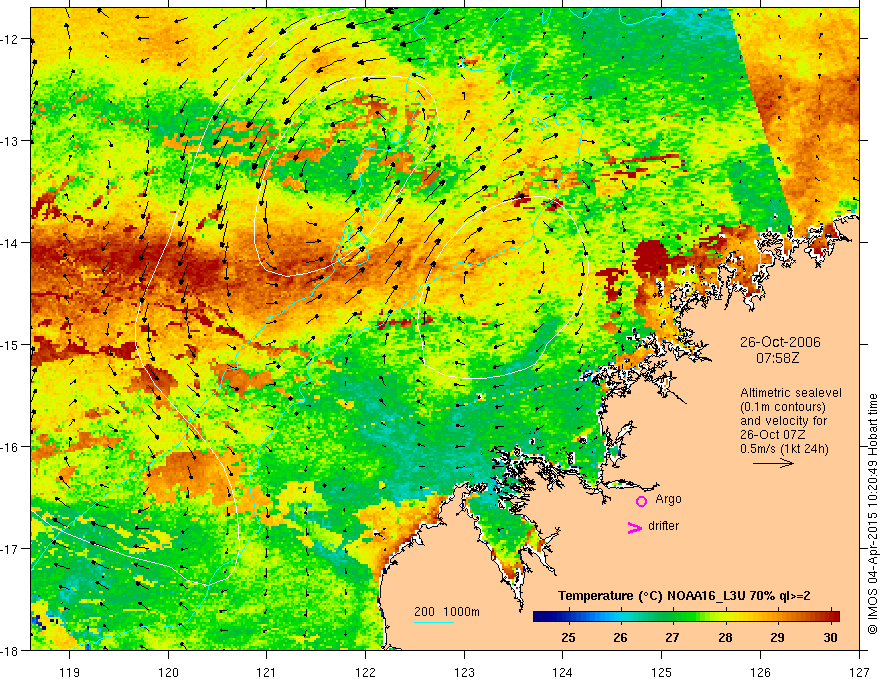Click the colorbar tick label '29'

pos(777,637)
